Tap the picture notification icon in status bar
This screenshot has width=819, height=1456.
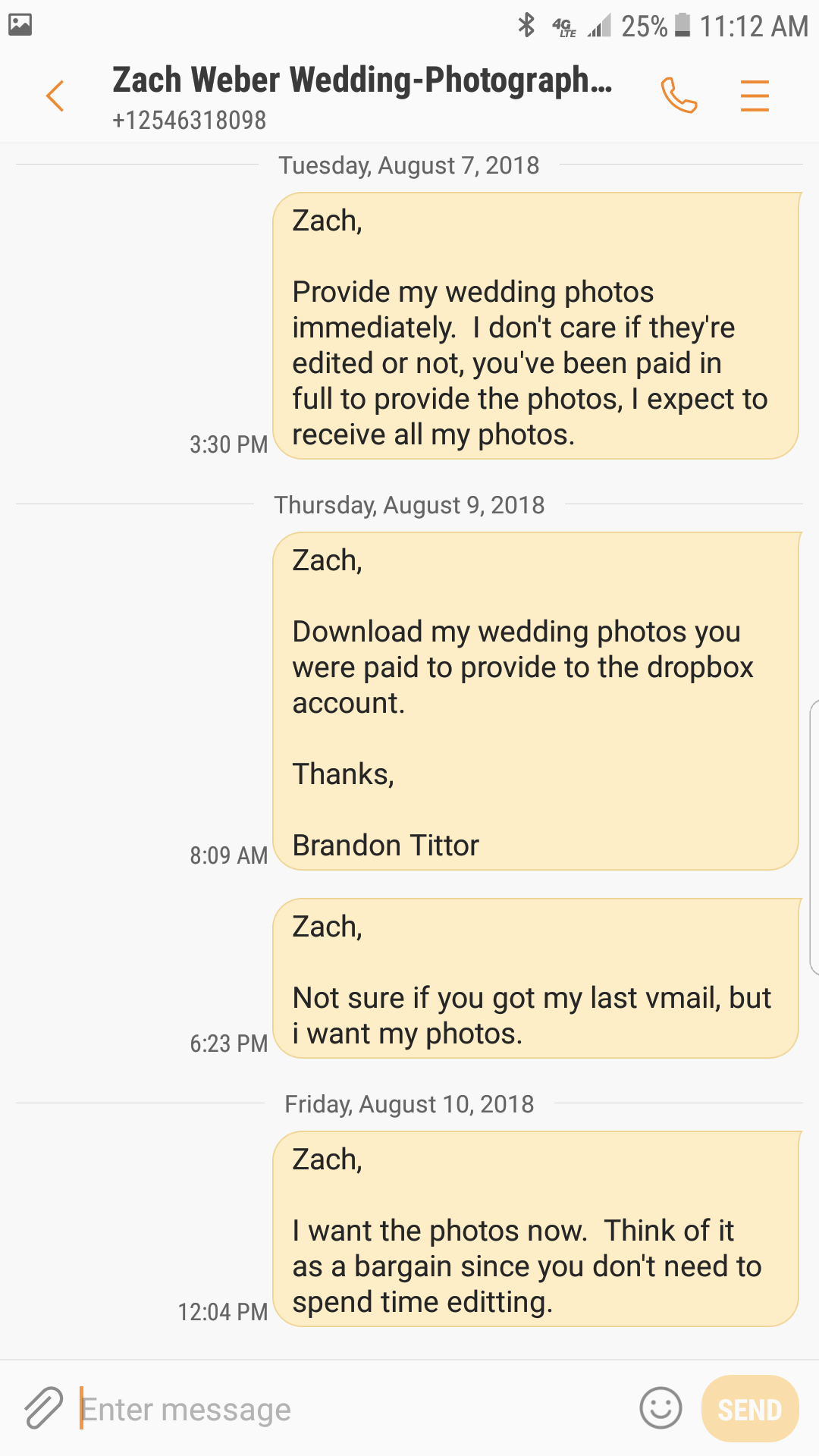click(20, 25)
